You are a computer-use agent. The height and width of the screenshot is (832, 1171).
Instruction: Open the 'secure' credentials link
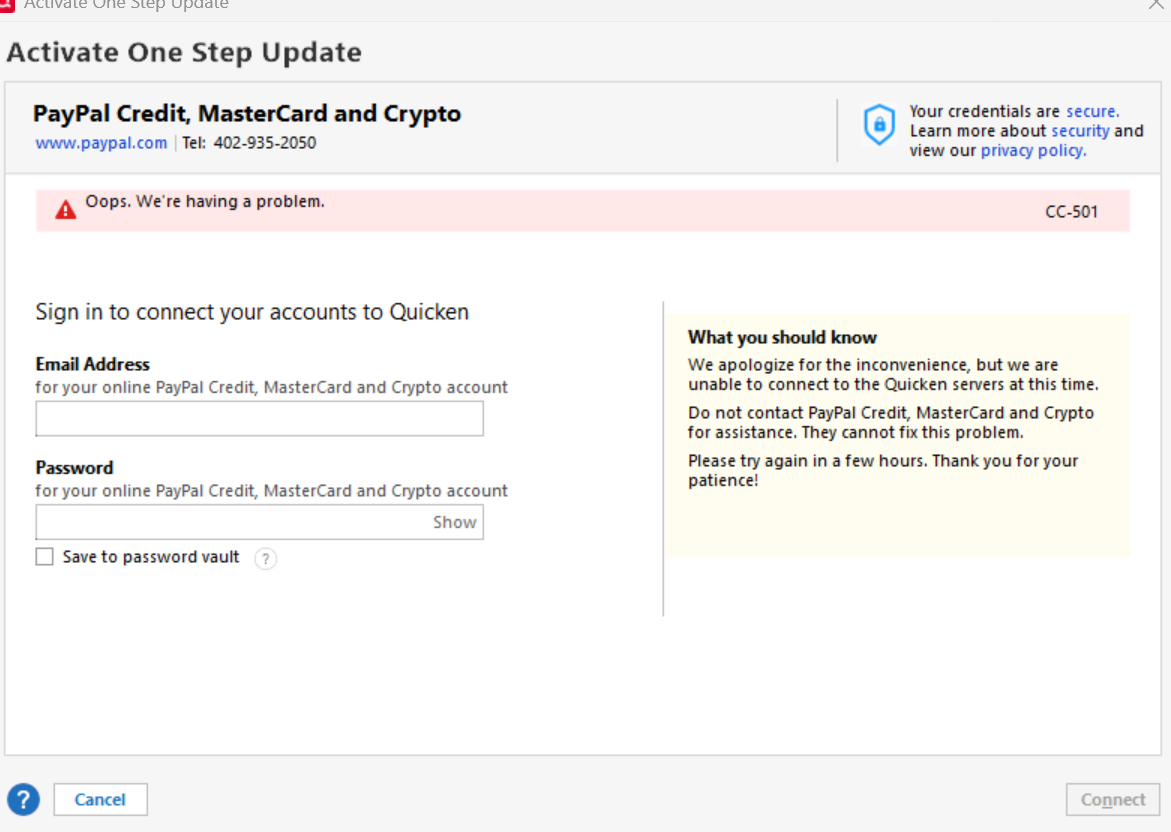(x=1093, y=111)
